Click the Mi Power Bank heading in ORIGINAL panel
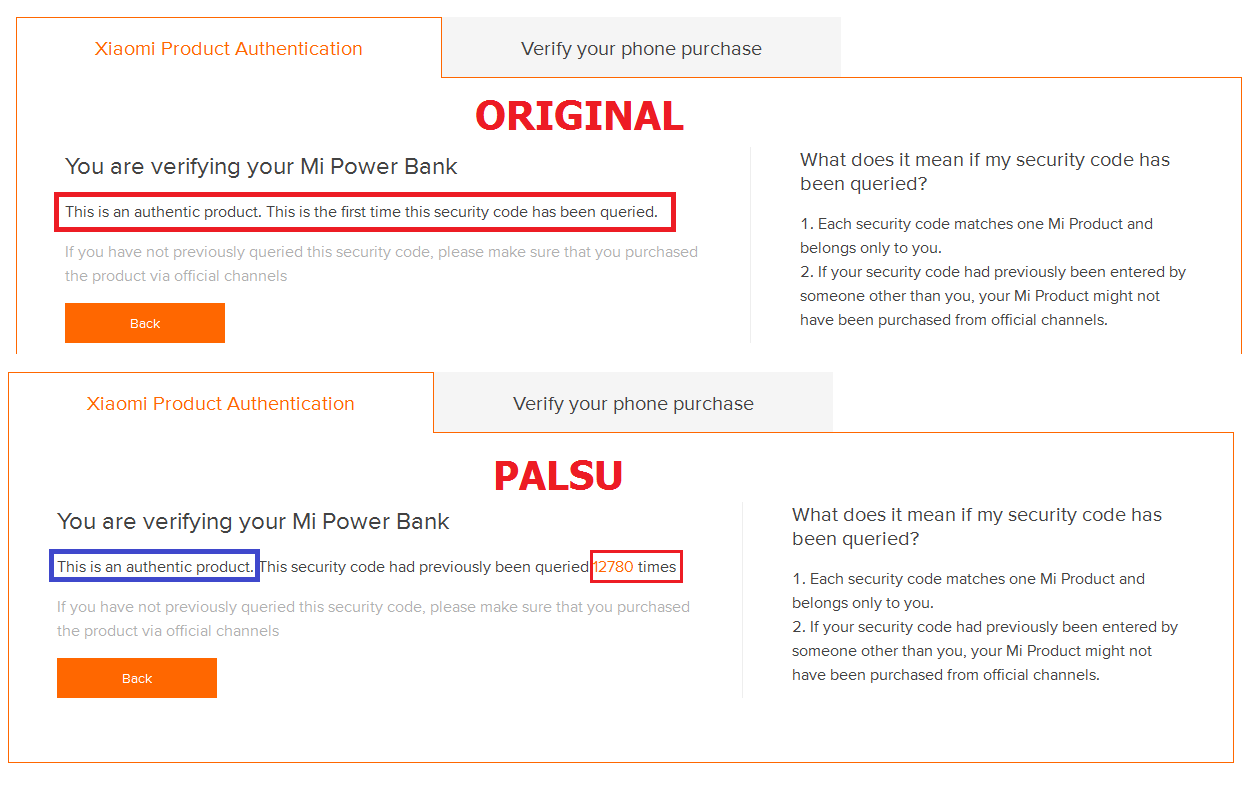Screen dimensions: 1254x798 [x=261, y=166]
